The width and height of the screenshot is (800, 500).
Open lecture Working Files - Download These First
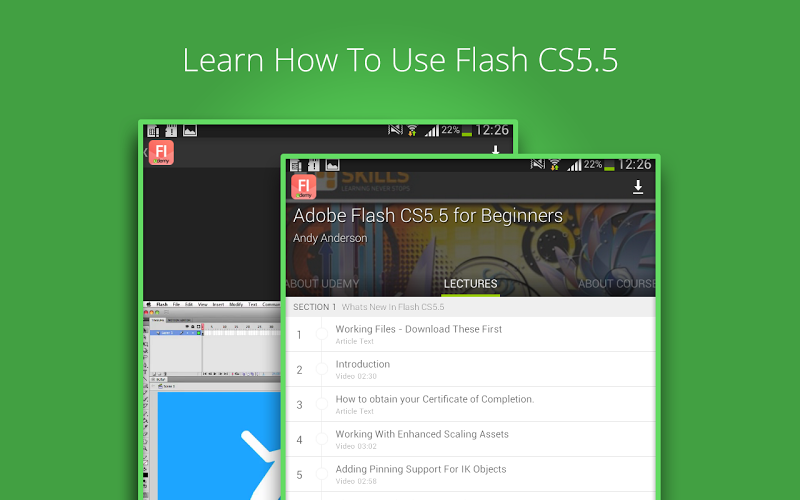point(470,335)
